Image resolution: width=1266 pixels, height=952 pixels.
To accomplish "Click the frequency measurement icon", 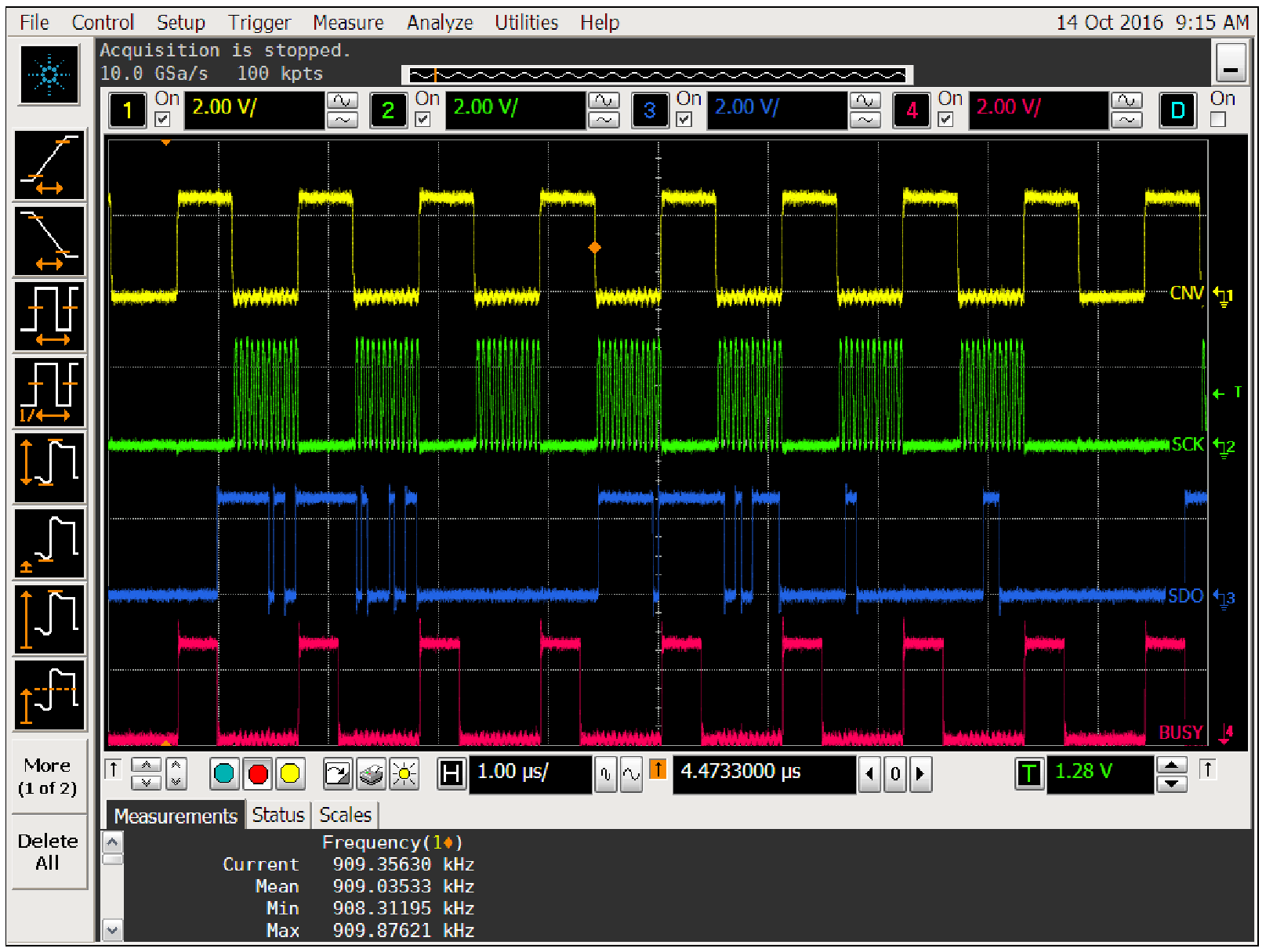I will point(49,392).
